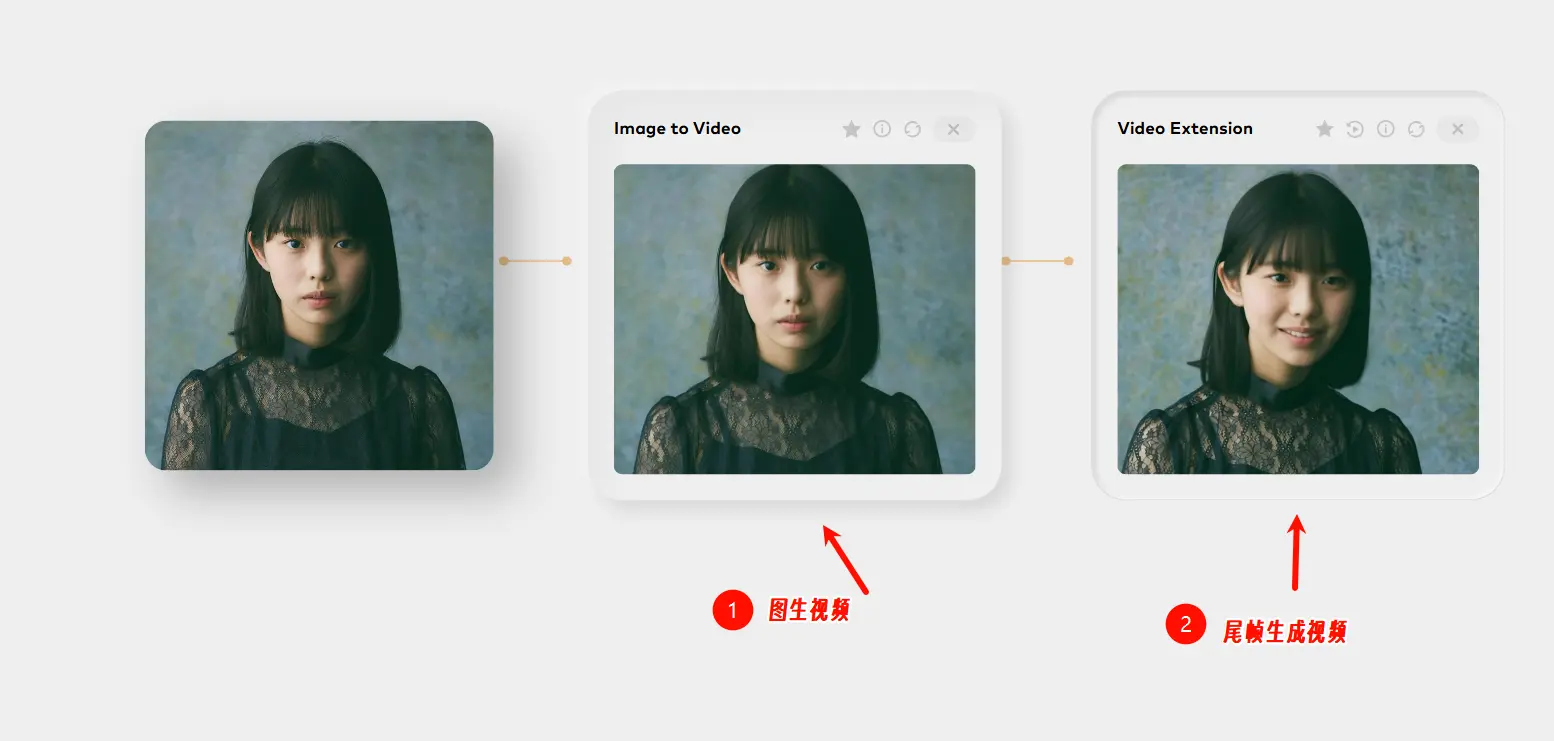Regenerate the Image to Video result
Viewport: 1554px width, 741px height.
[x=912, y=129]
